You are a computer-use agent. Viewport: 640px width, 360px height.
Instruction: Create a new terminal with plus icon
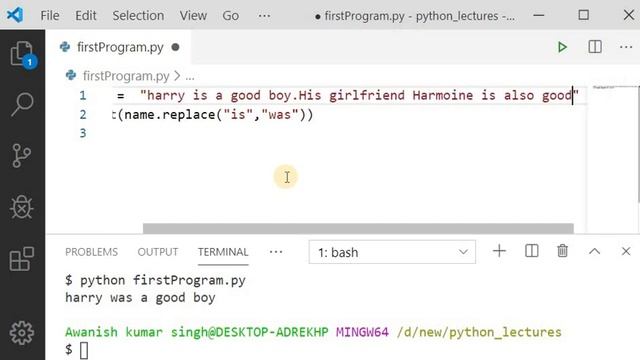[499, 251]
